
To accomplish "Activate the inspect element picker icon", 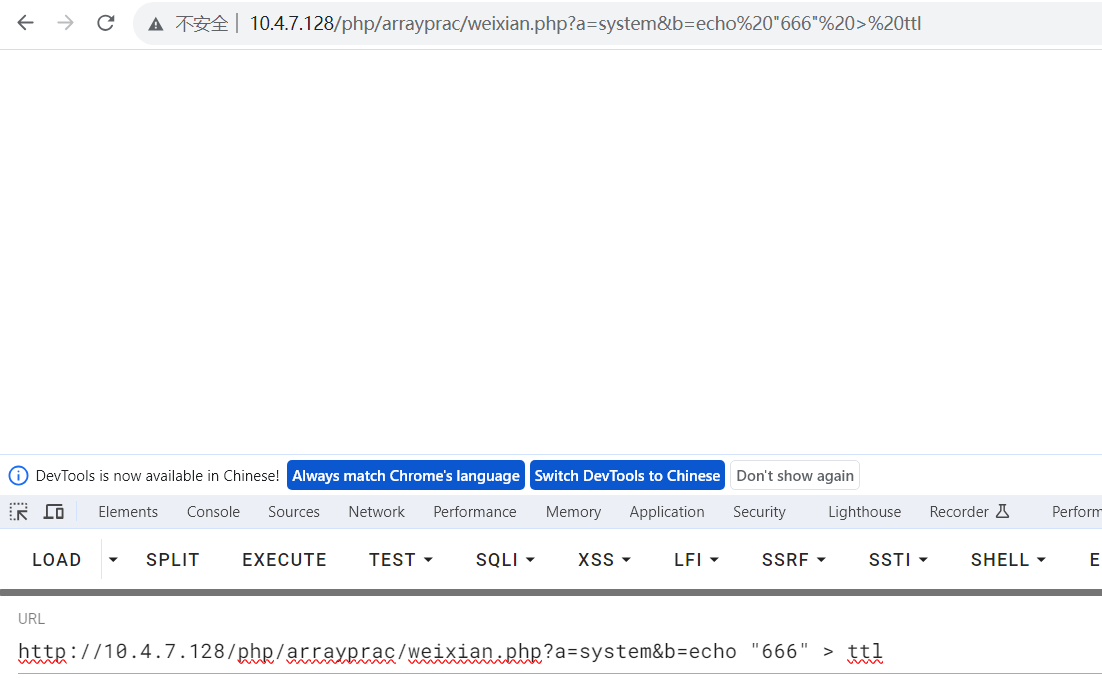I will [x=19, y=512].
